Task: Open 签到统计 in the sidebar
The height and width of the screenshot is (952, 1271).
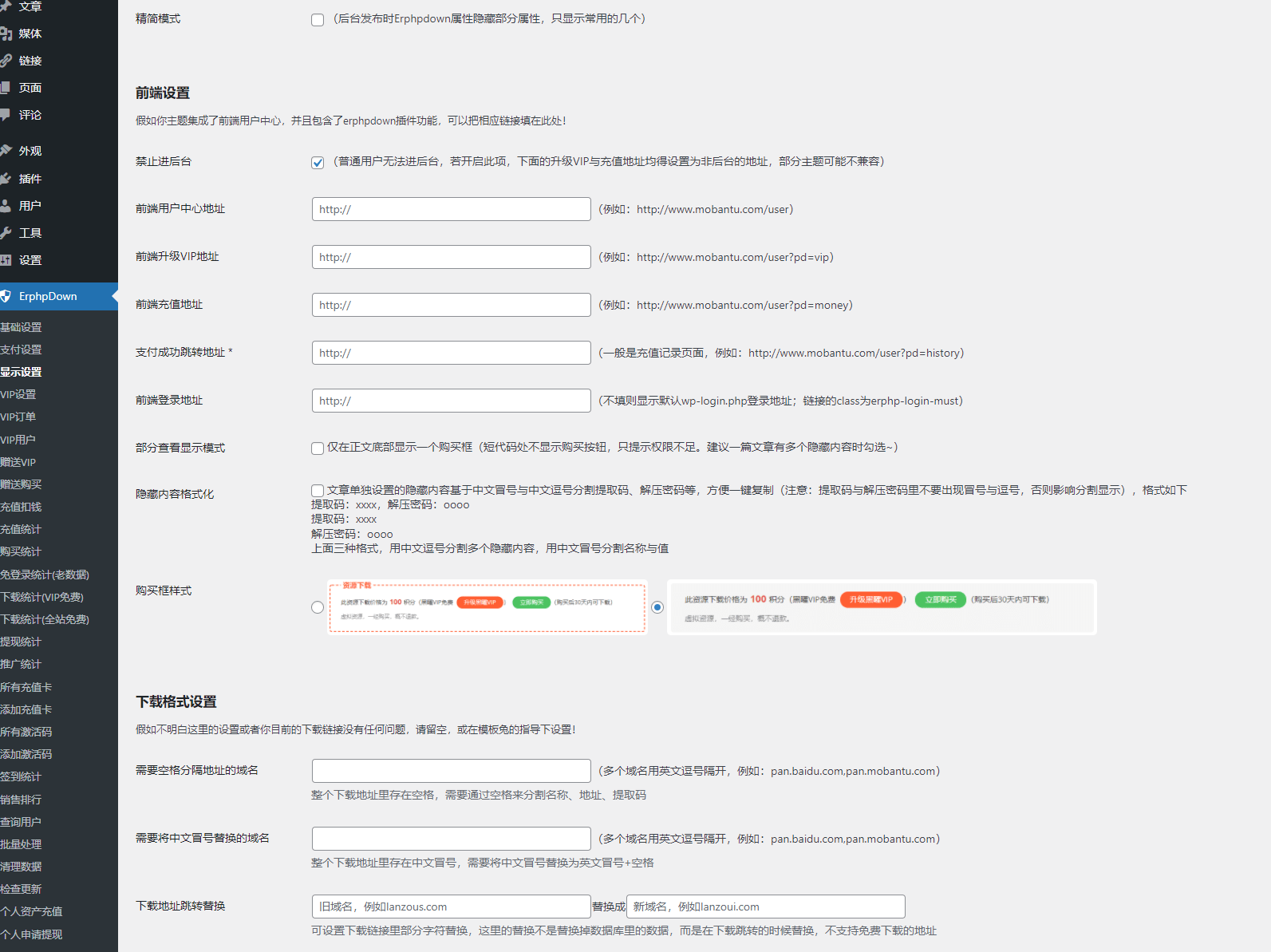Action: [x=21, y=776]
